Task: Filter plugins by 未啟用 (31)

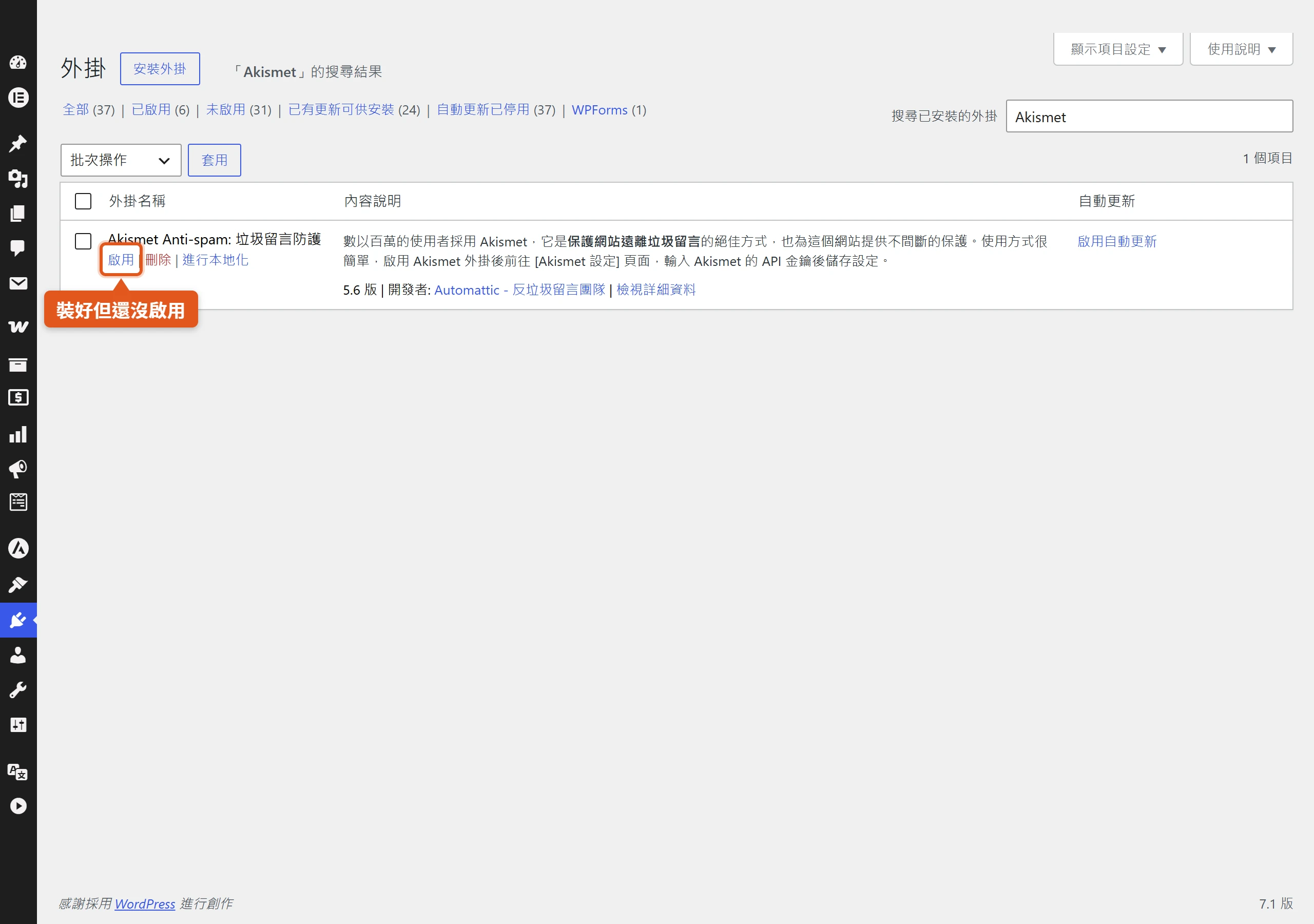Action: (x=239, y=110)
